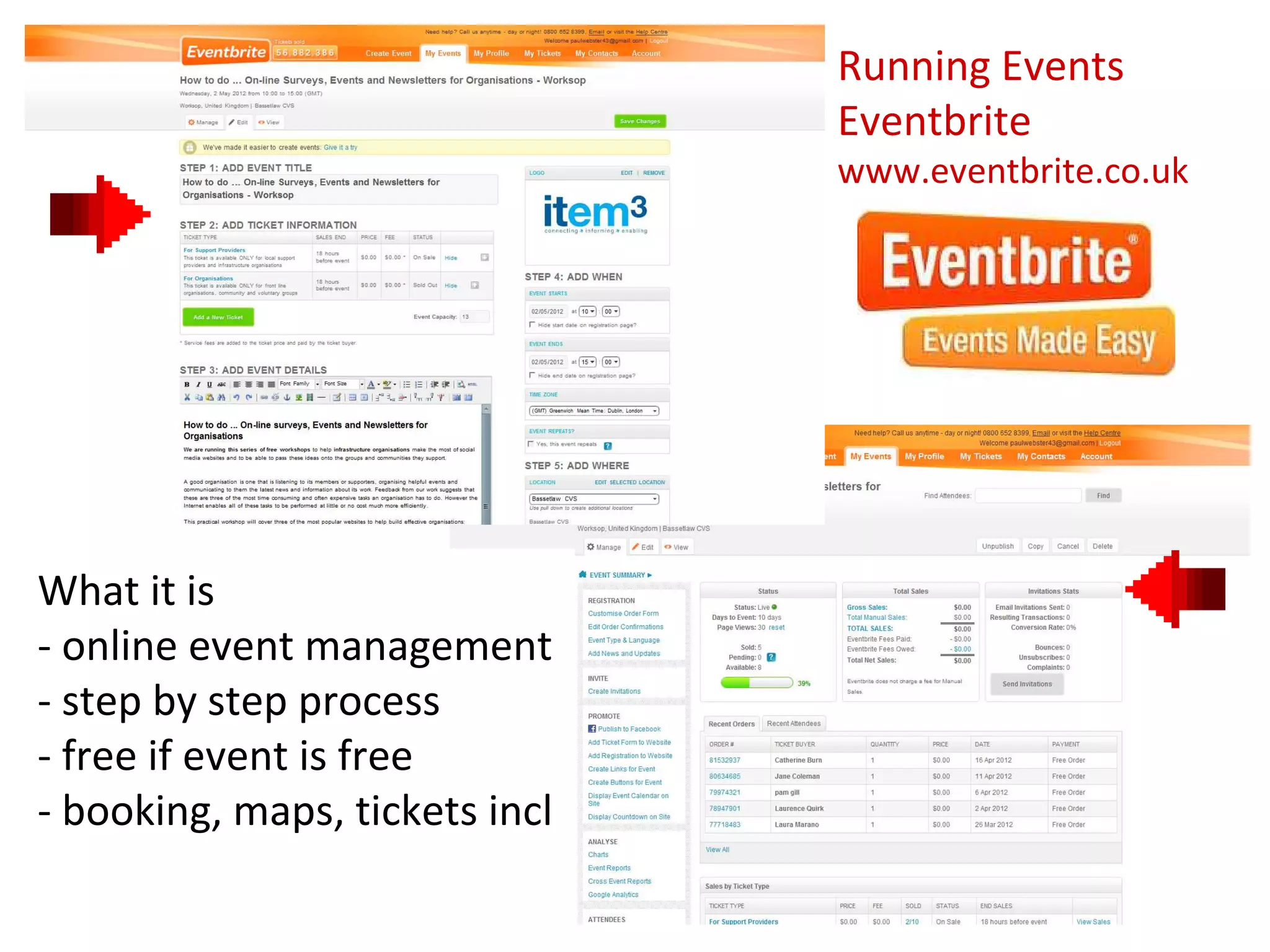
Task: Click the text color A swatch
Action: point(371,384)
